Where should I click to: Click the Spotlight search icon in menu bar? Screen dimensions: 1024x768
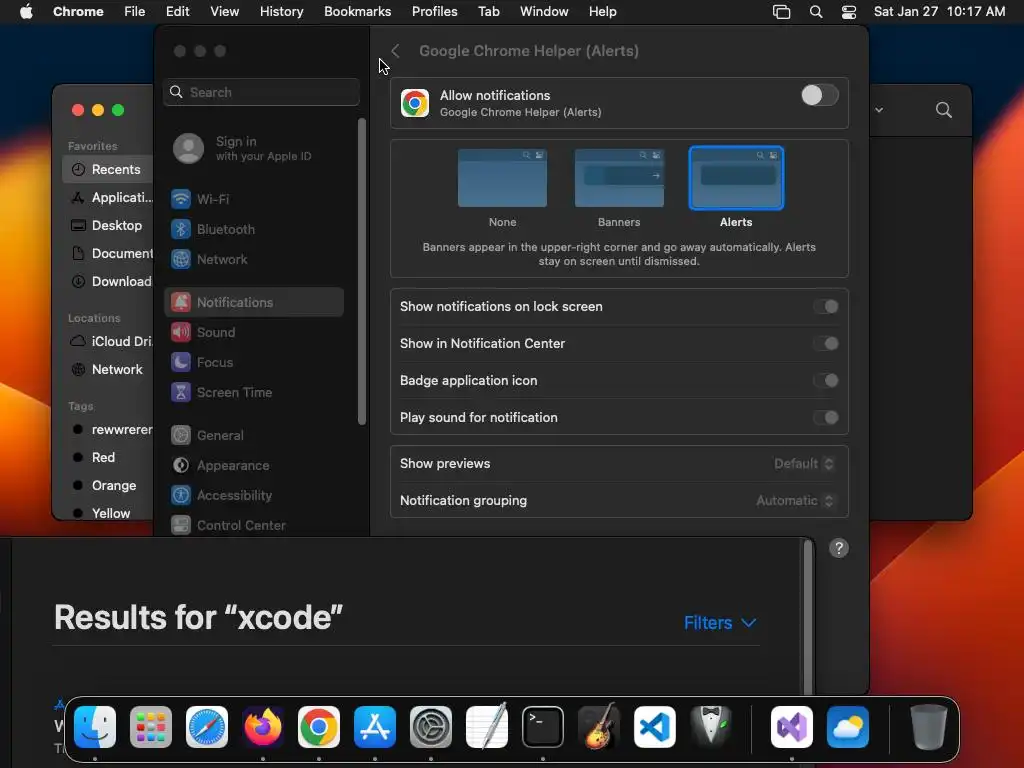(x=816, y=12)
